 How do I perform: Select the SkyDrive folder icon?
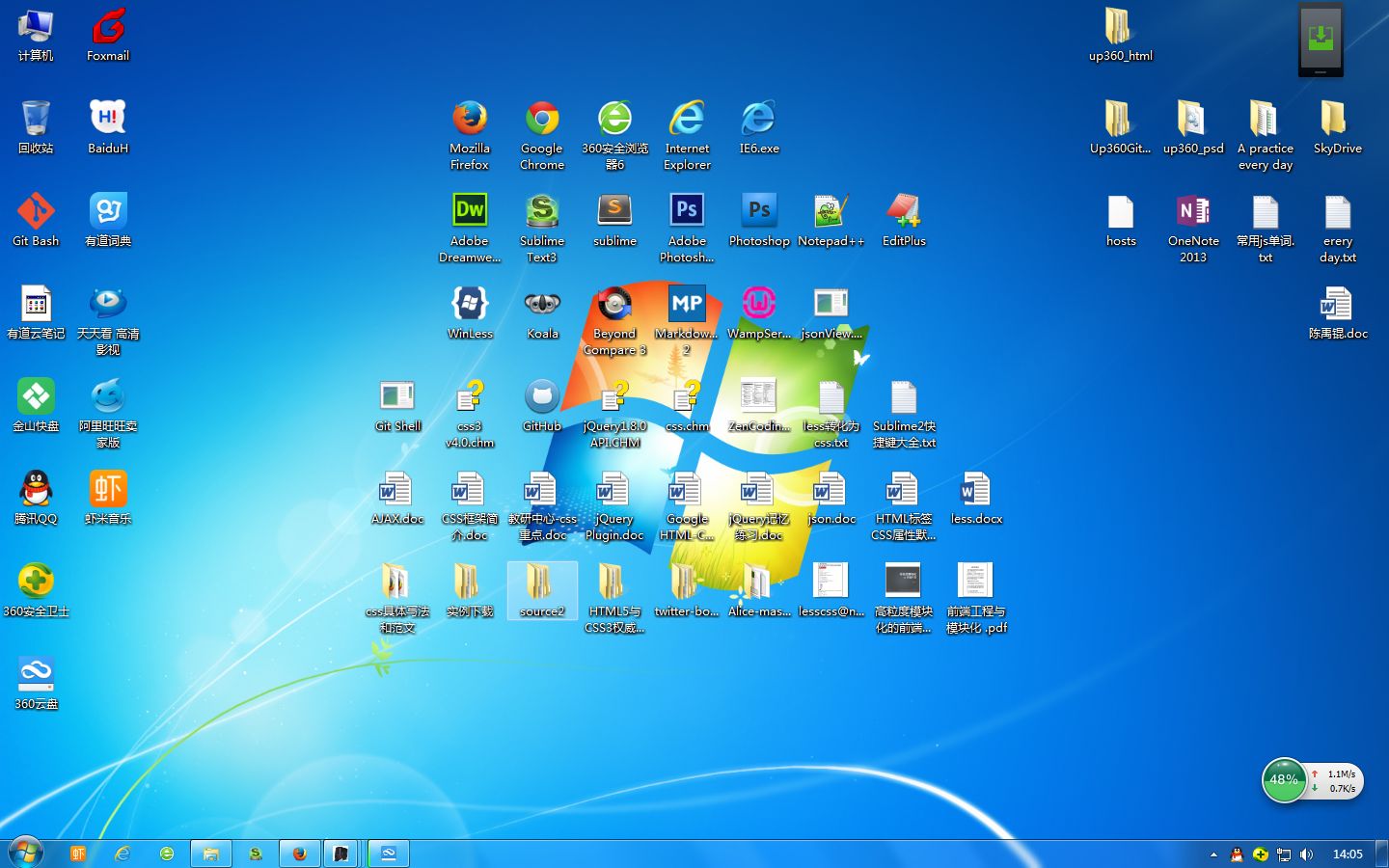point(1338,127)
